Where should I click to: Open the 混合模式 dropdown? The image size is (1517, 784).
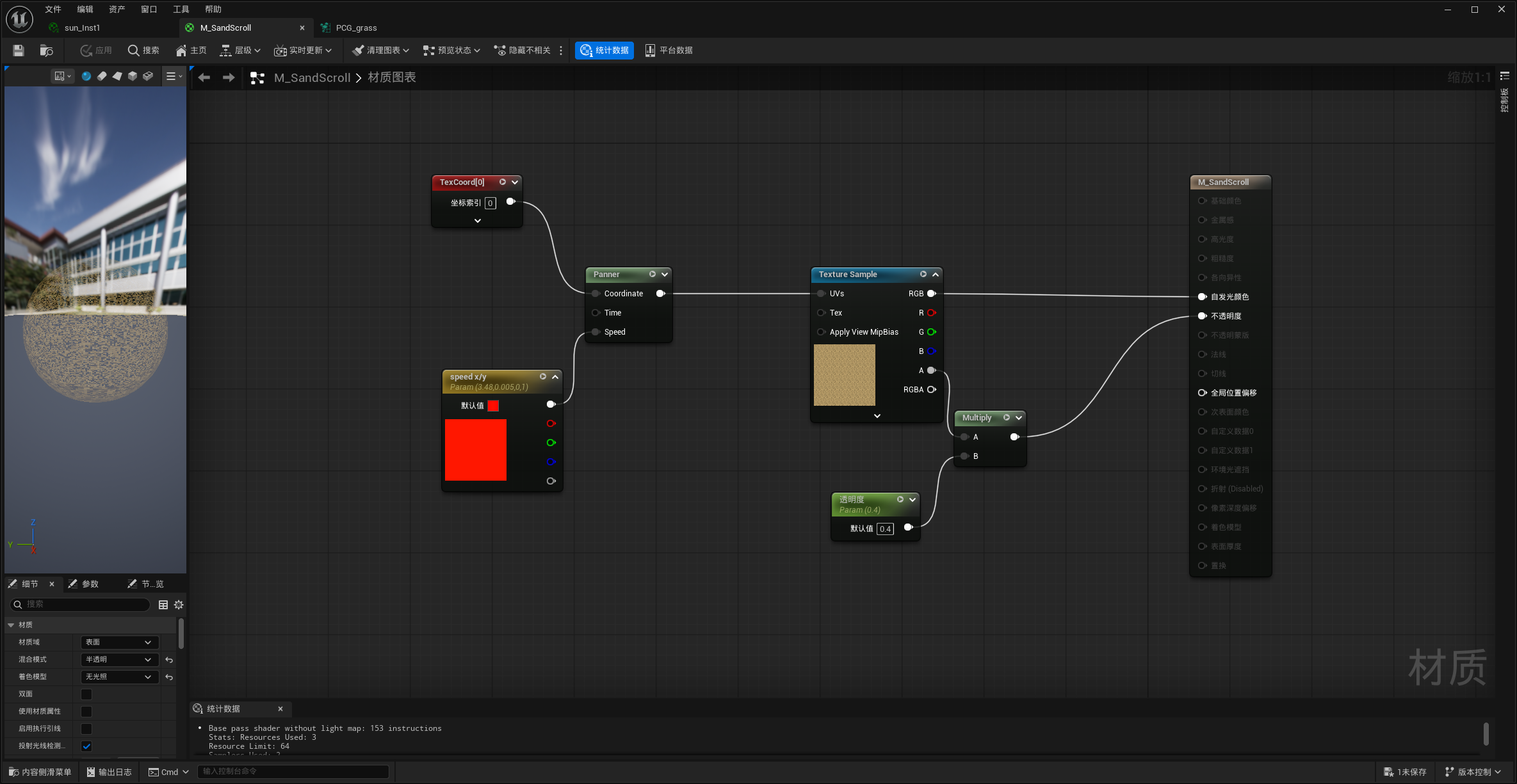pos(119,659)
